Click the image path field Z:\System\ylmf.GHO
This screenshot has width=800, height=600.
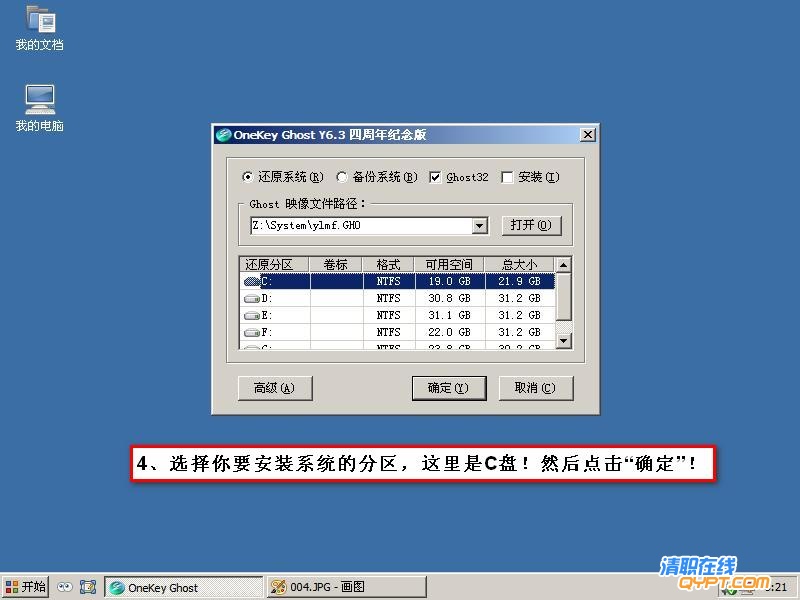[x=362, y=226]
